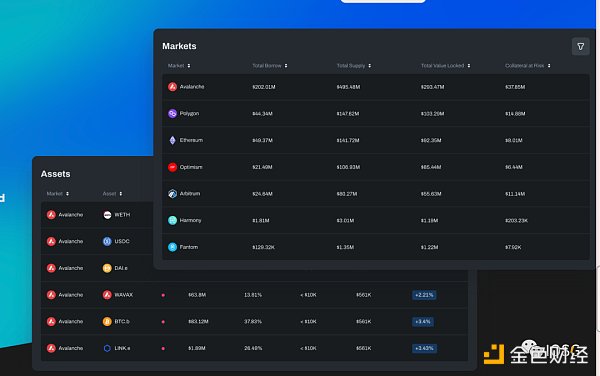Click the WETH asset icon
The height and width of the screenshot is (376, 600).
pos(107,215)
